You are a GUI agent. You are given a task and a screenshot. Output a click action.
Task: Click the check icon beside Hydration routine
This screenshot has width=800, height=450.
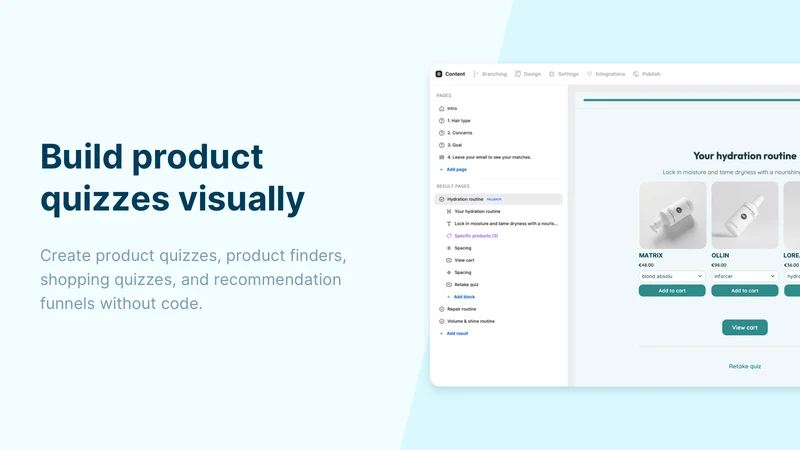point(442,199)
